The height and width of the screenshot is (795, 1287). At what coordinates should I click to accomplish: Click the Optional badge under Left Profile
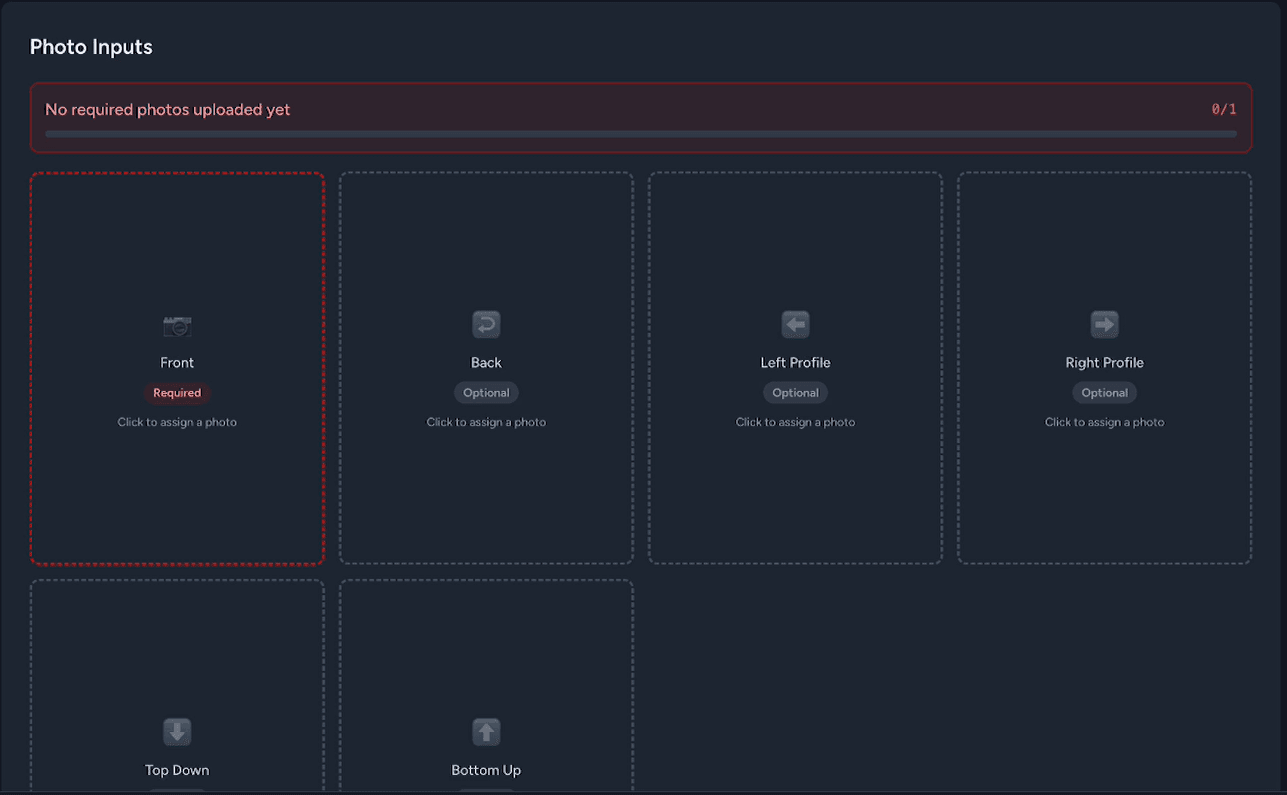click(x=795, y=392)
